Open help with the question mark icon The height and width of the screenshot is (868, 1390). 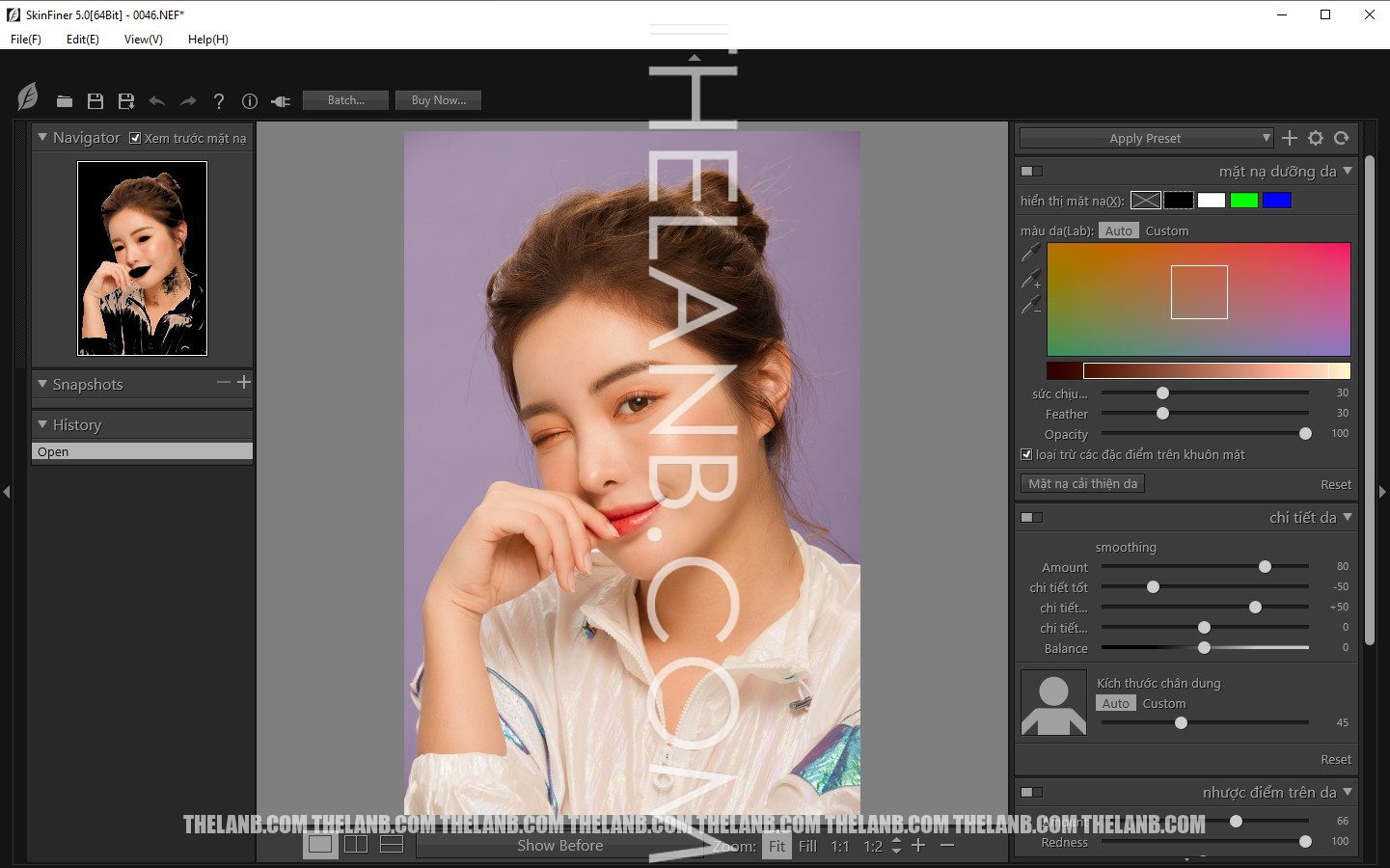(x=219, y=101)
